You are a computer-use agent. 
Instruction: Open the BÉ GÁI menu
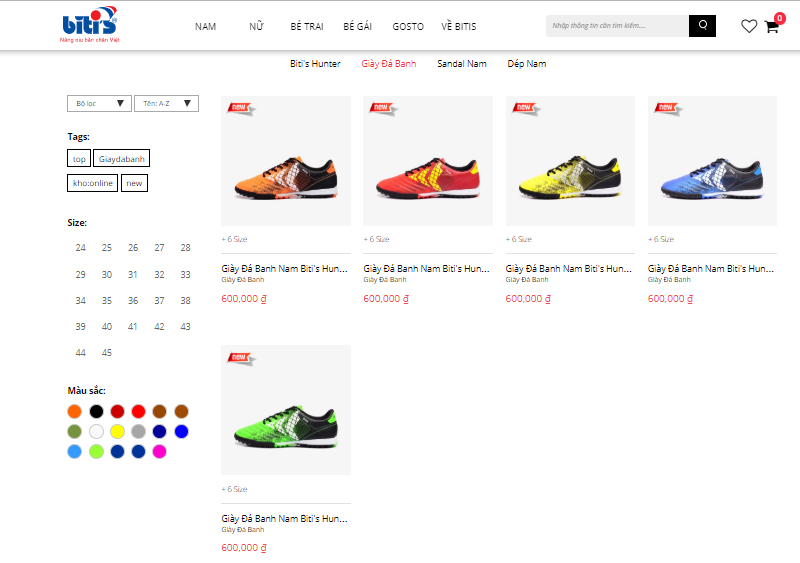[x=357, y=27]
